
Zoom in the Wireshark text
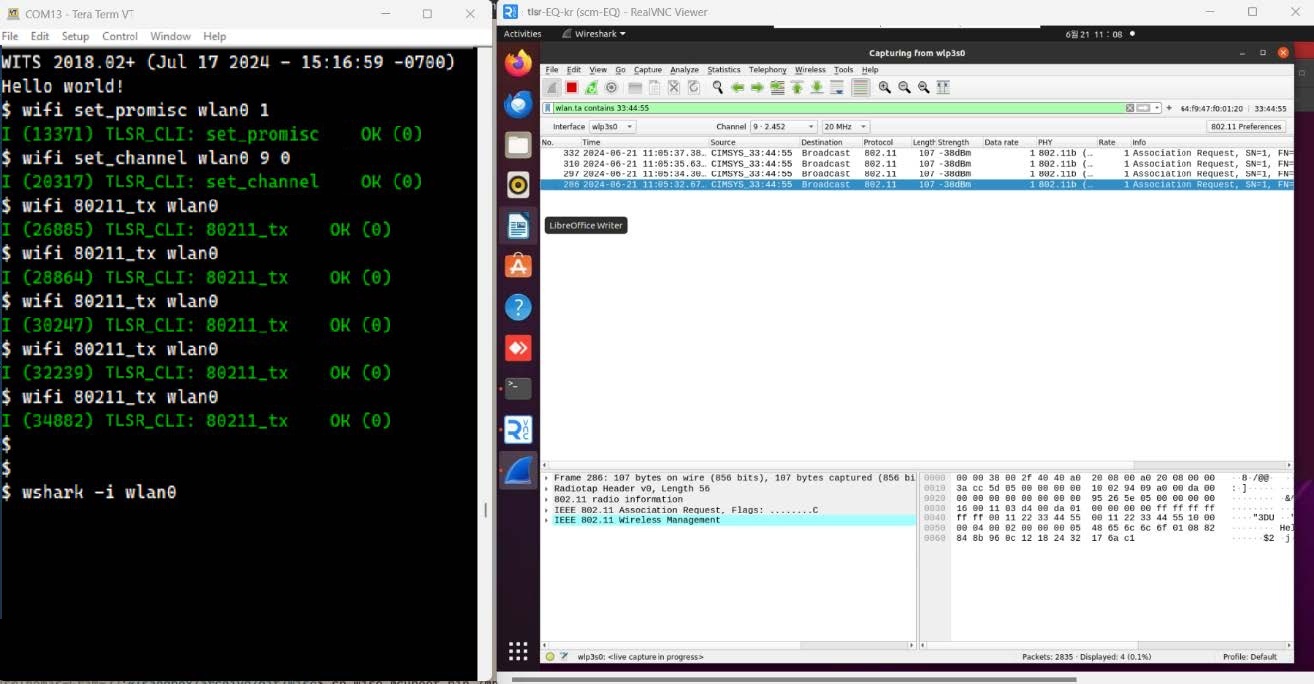(885, 88)
